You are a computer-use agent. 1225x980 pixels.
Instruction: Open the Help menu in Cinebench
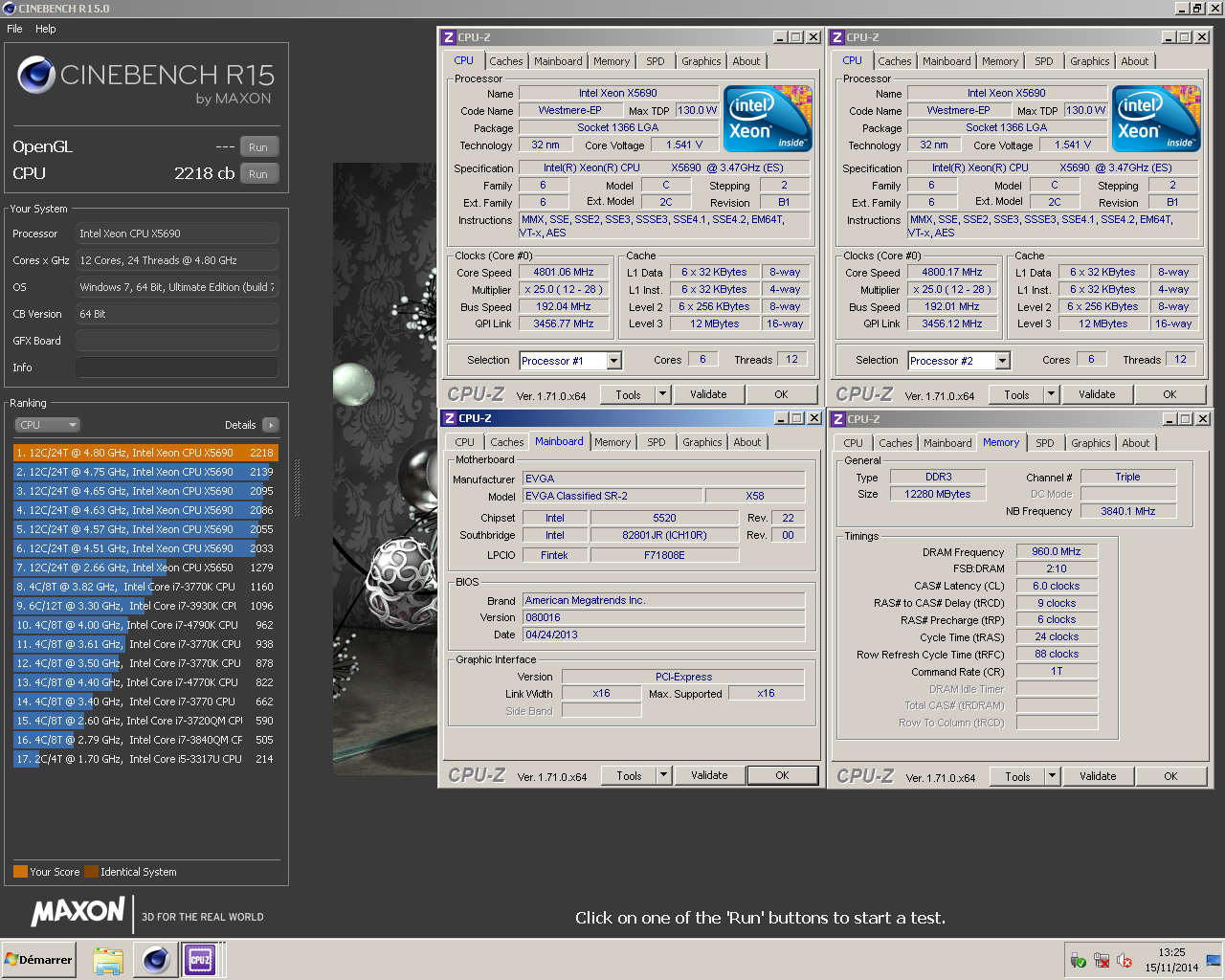point(46,29)
